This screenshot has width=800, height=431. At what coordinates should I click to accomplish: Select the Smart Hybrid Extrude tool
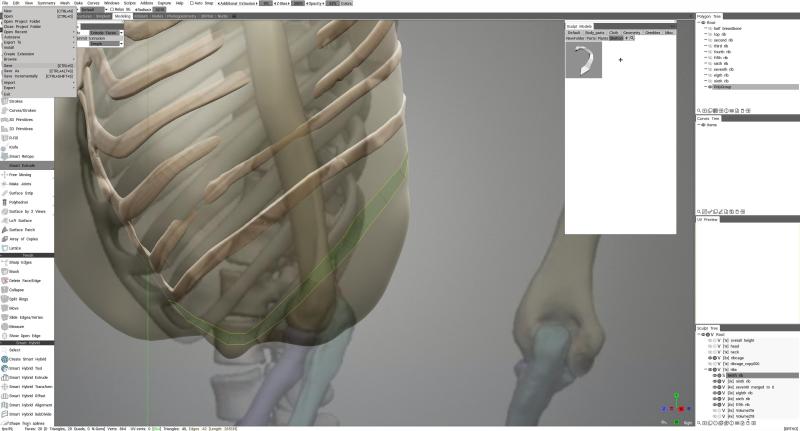click(28, 377)
